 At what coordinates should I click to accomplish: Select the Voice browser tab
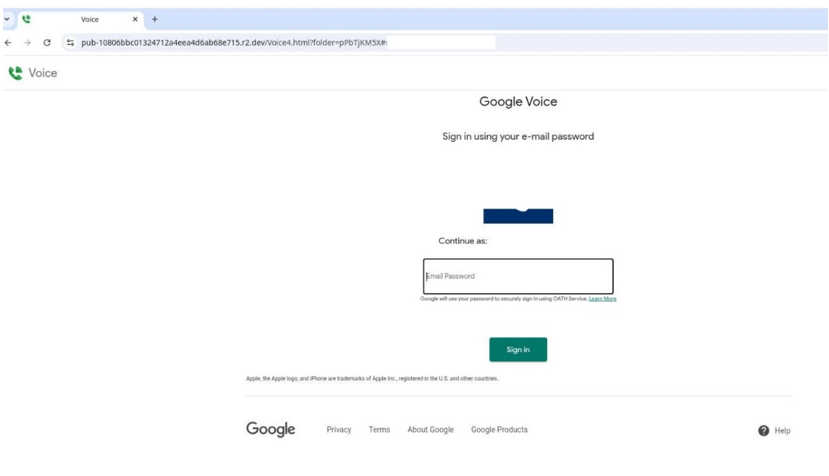(x=90, y=19)
